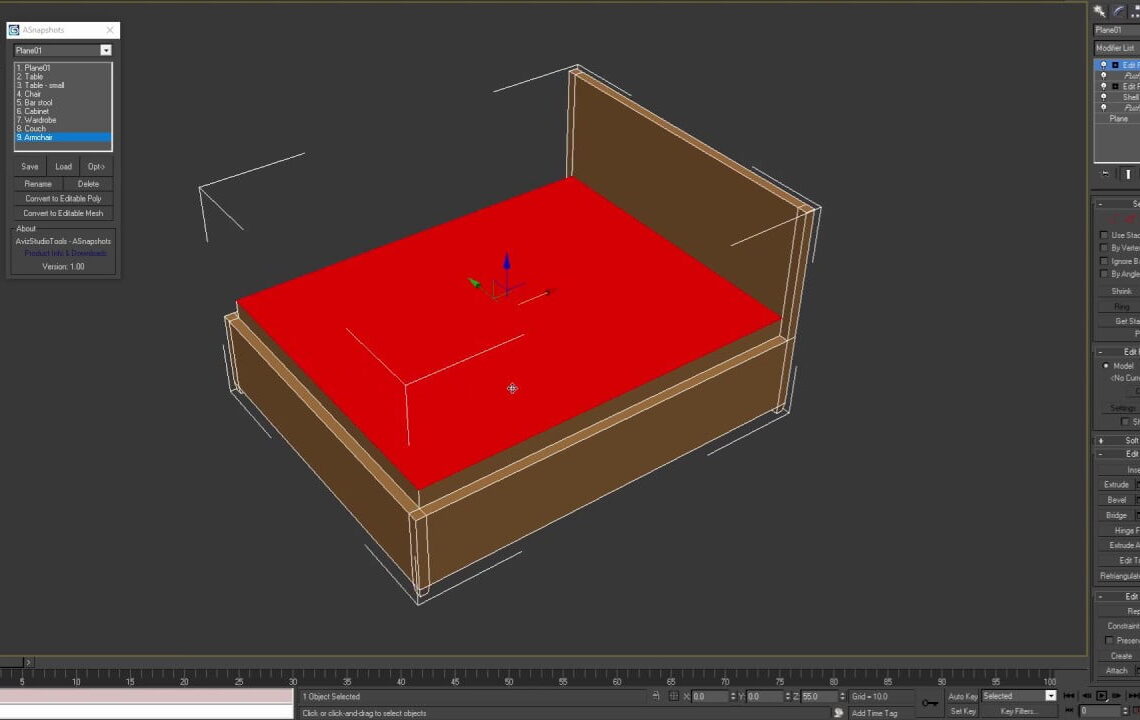Open the Create command panel tab
This screenshot has height=720, width=1140.
[1100, 11]
